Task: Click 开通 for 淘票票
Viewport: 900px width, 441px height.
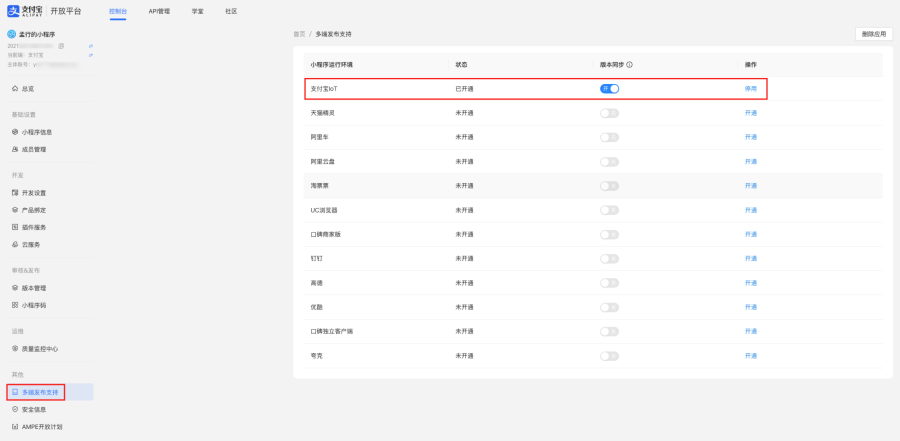Action: coord(751,186)
